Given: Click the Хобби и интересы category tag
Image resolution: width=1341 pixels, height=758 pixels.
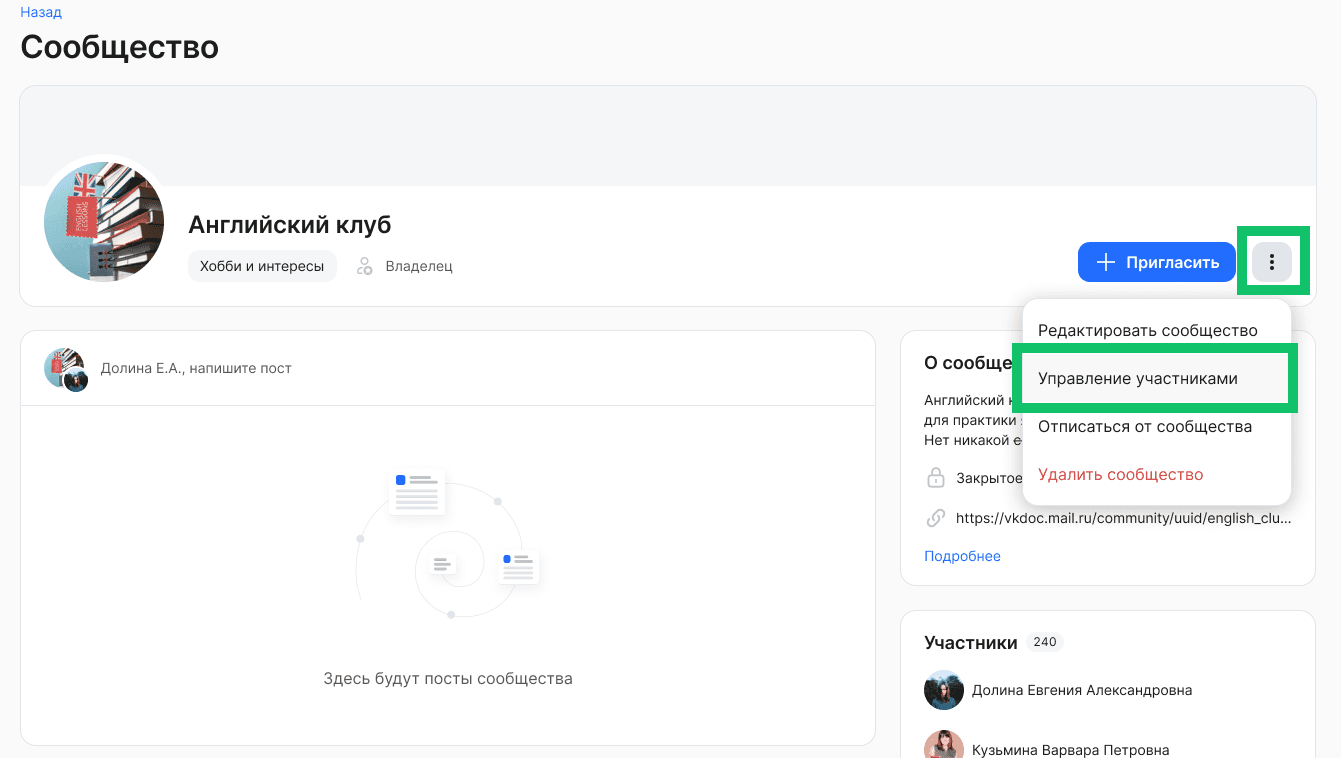Looking at the screenshot, I should [262, 267].
